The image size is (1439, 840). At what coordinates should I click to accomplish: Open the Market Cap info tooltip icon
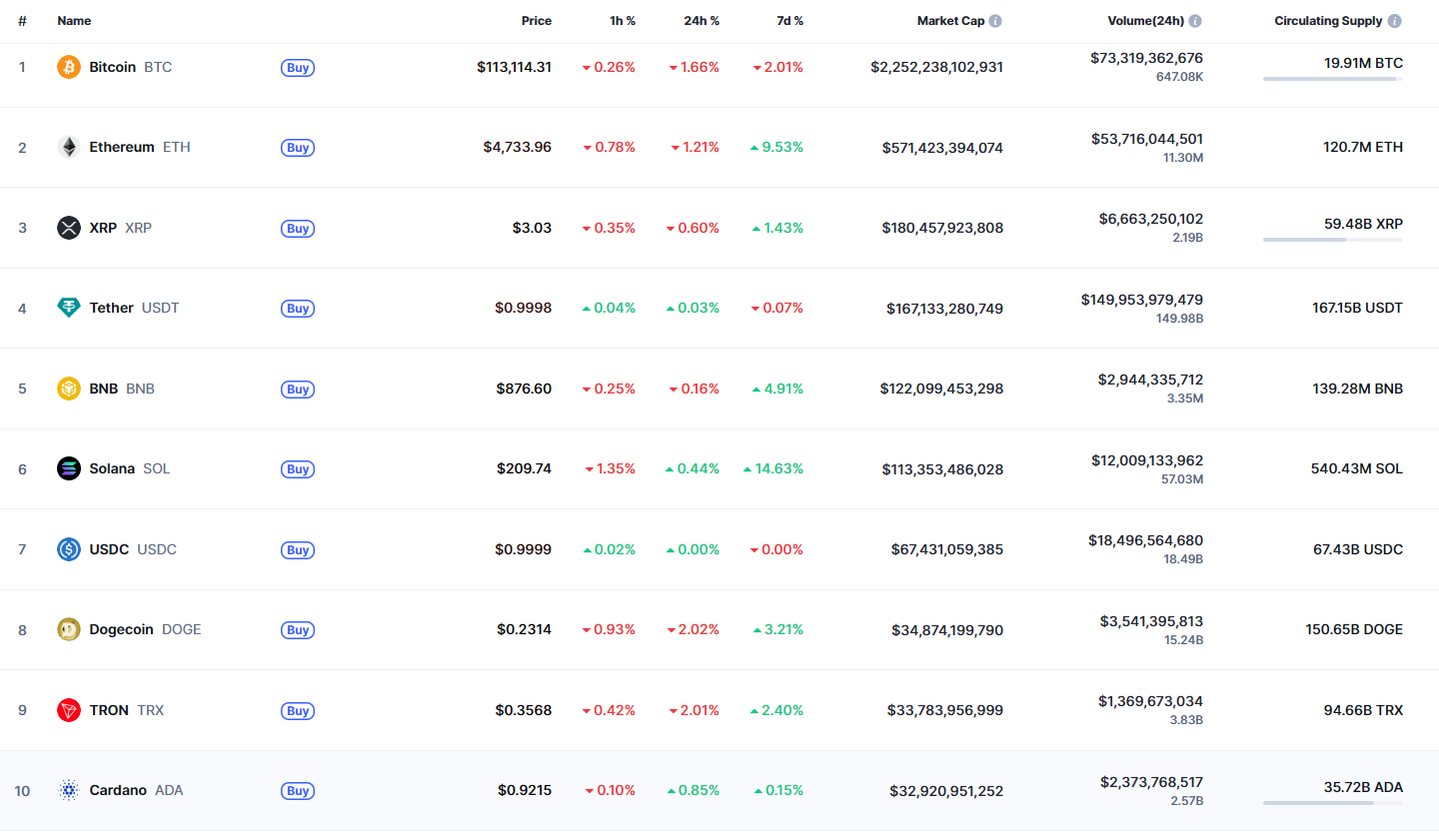[x=995, y=21]
